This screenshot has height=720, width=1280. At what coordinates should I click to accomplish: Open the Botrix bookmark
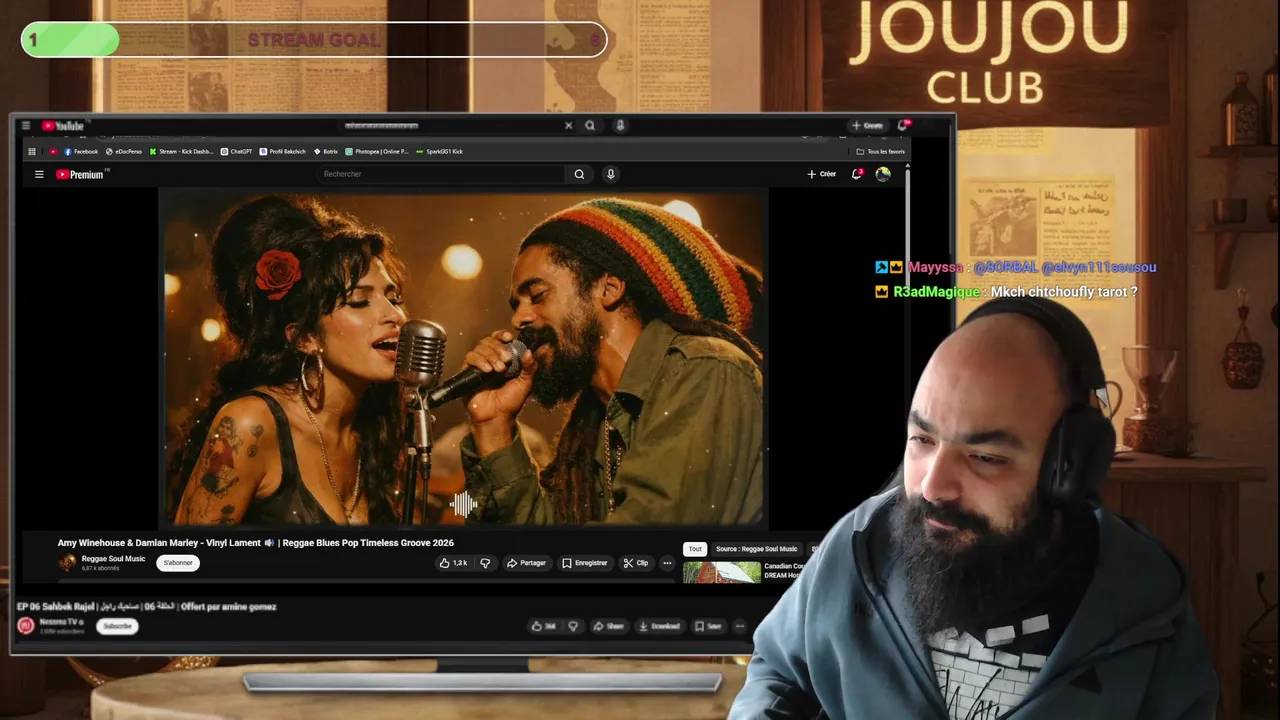click(x=326, y=152)
